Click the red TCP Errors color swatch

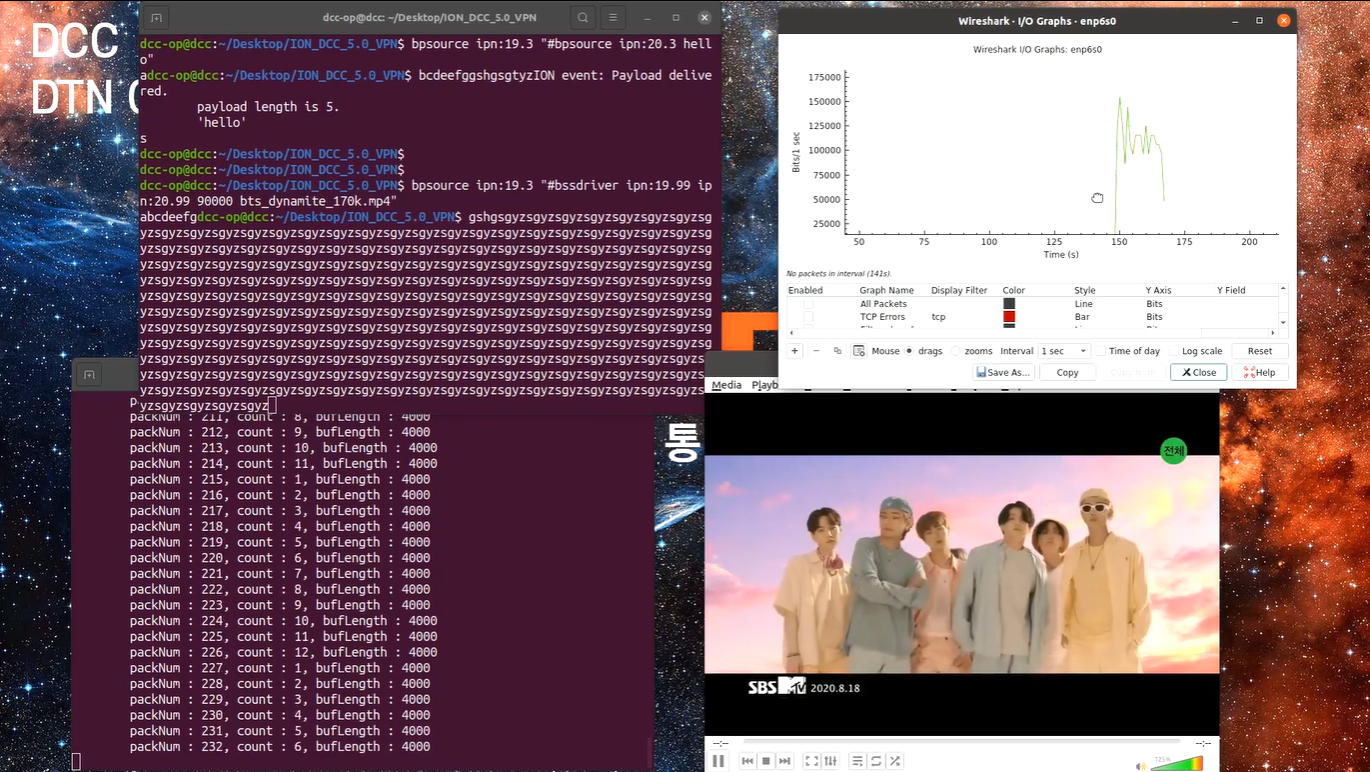[1009, 317]
